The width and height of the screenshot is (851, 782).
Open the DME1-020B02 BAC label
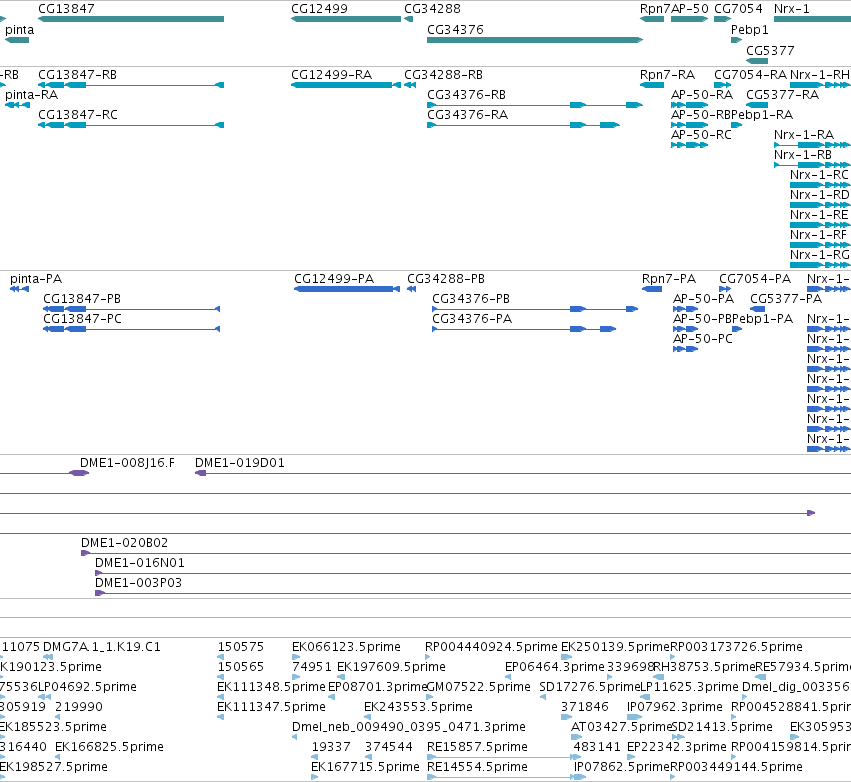pyautogui.click(x=124, y=543)
